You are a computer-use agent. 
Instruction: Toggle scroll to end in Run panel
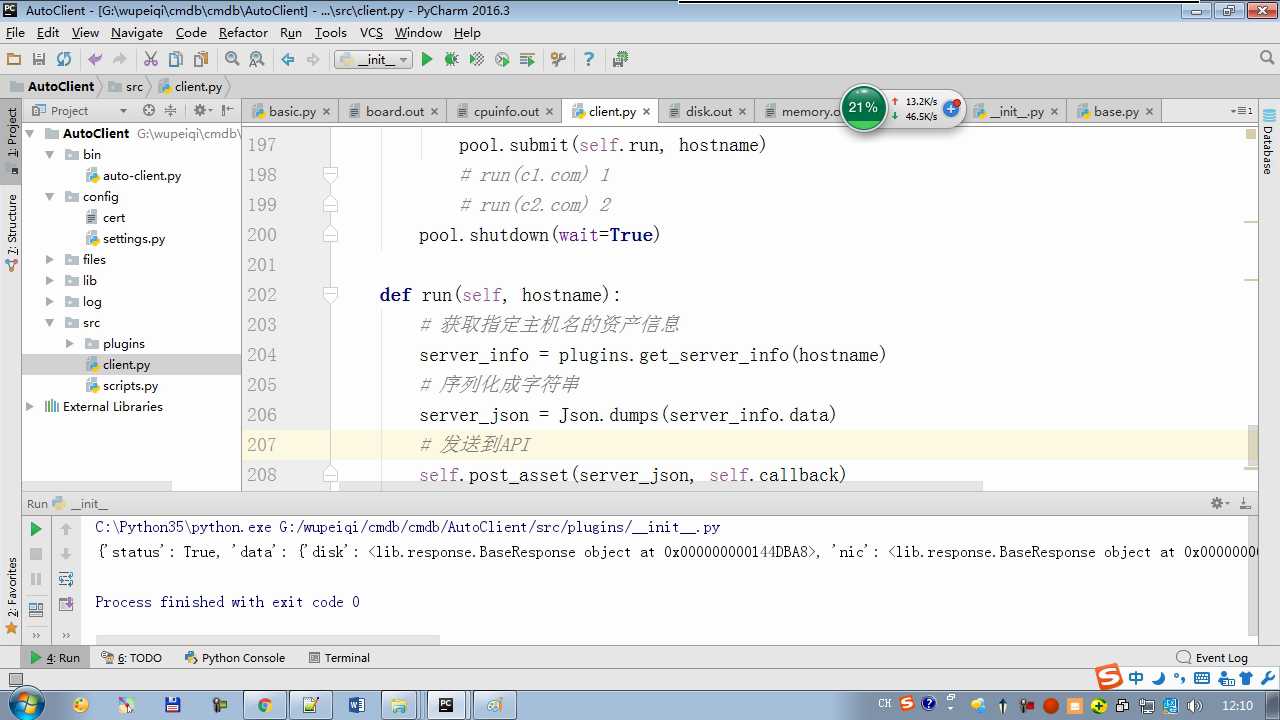point(66,604)
